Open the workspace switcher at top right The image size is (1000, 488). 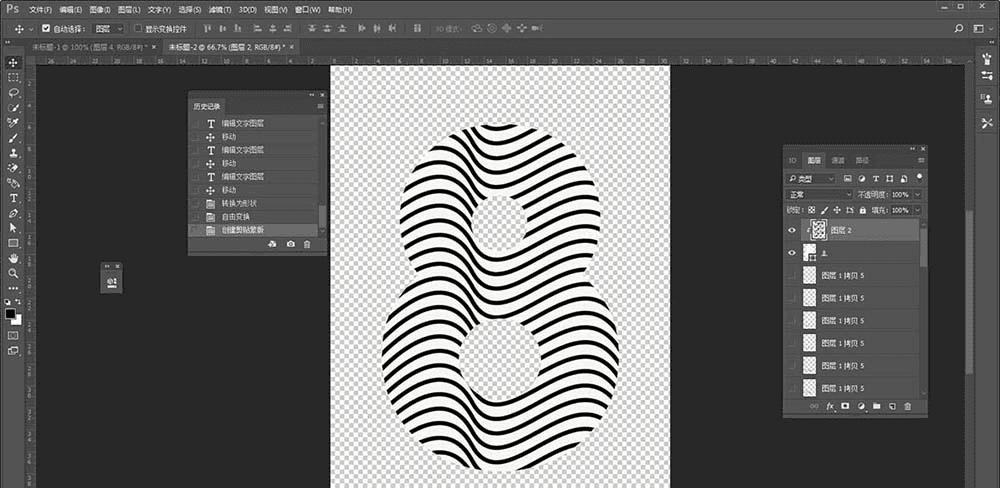tap(981, 29)
